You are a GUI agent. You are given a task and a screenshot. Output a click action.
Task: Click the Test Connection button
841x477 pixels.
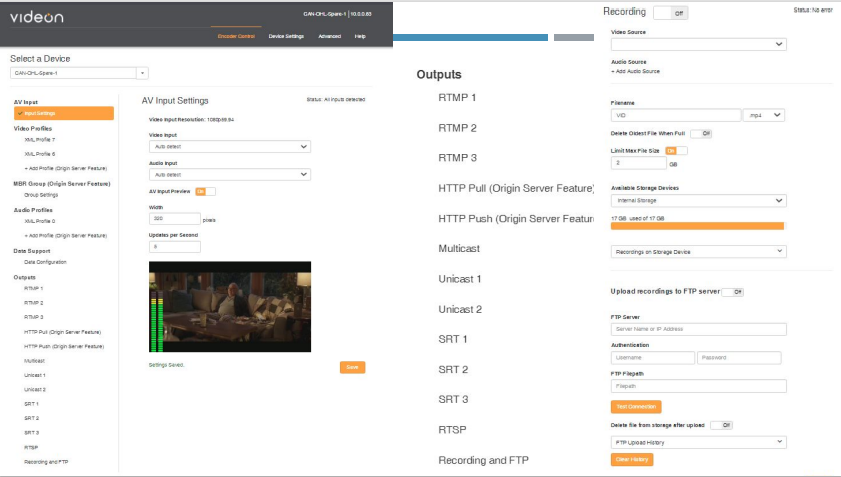click(x=635, y=407)
